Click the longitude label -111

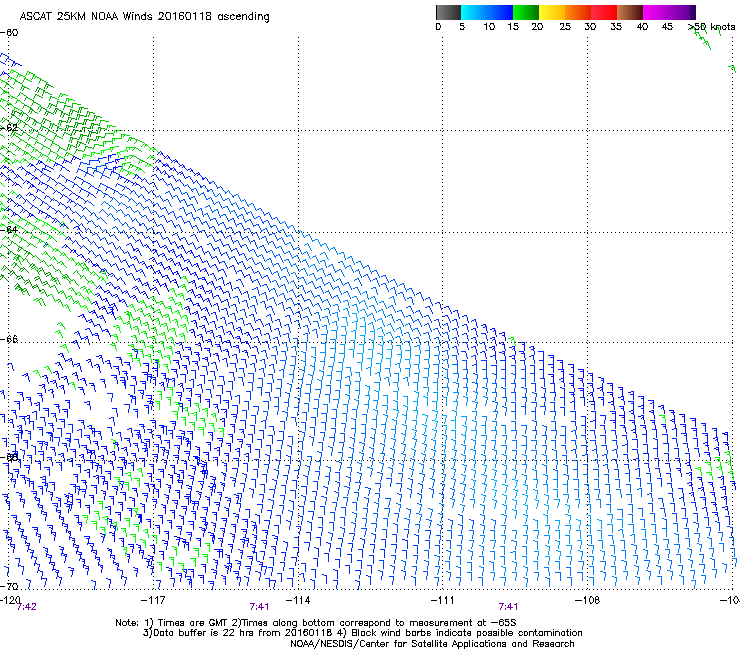[443, 600]
